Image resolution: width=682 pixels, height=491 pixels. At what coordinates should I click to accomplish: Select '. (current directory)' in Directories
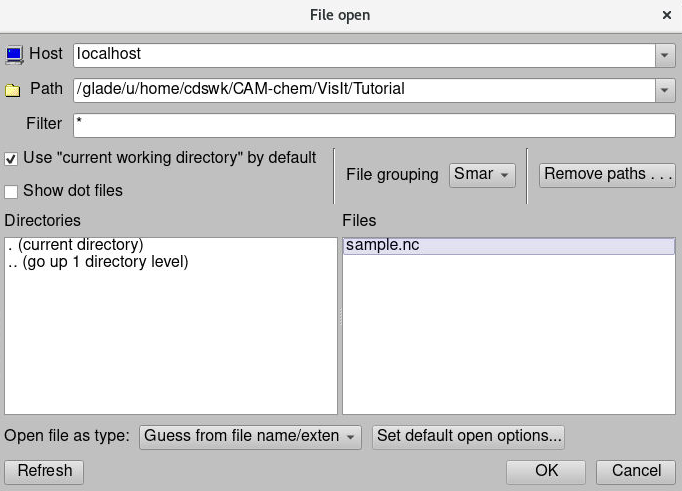coord(75,245)
